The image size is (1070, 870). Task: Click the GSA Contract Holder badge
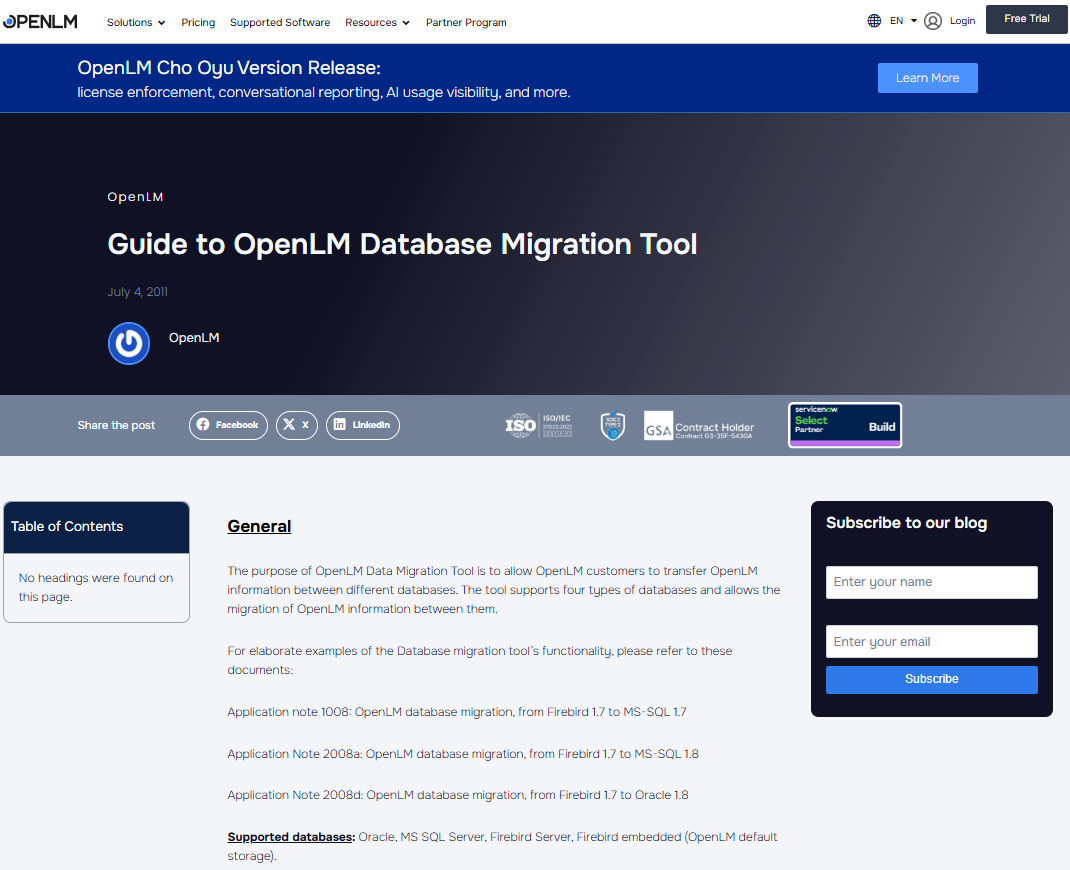point(699,426)
